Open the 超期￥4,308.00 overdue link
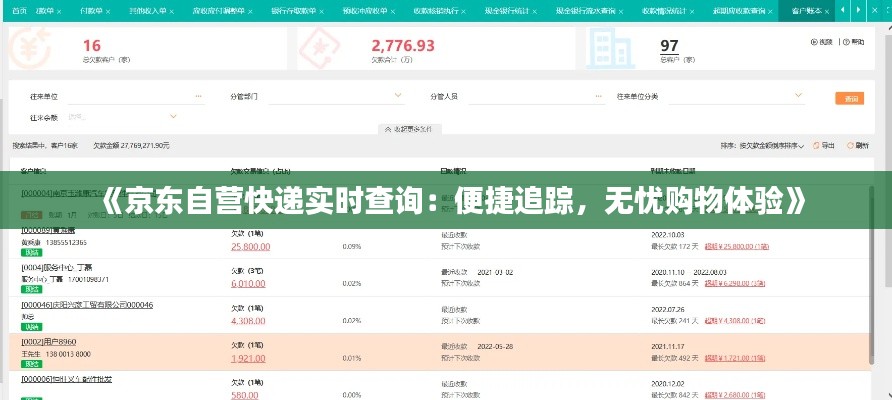This screenshot has height=400, width=892. click(734, 320)
